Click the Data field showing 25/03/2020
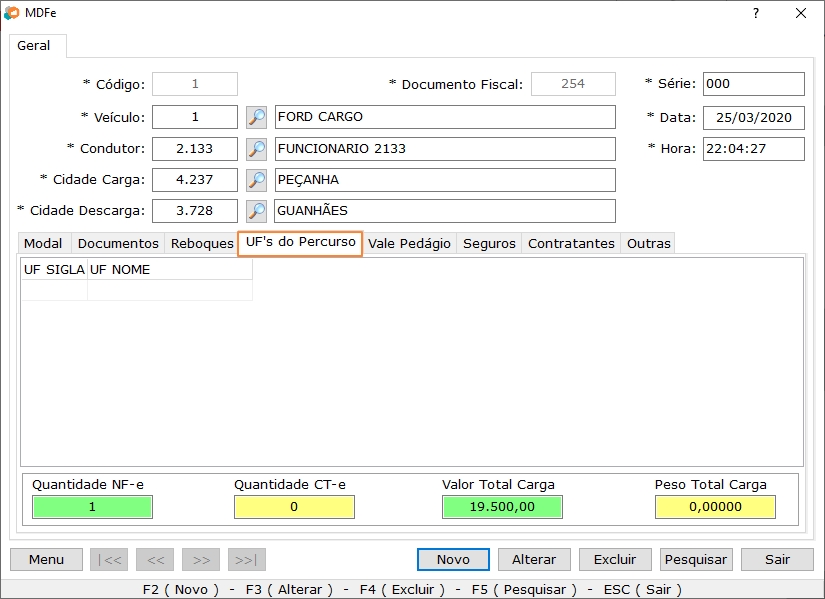Viewport: 825px width, 599px height. pos(753,118)
